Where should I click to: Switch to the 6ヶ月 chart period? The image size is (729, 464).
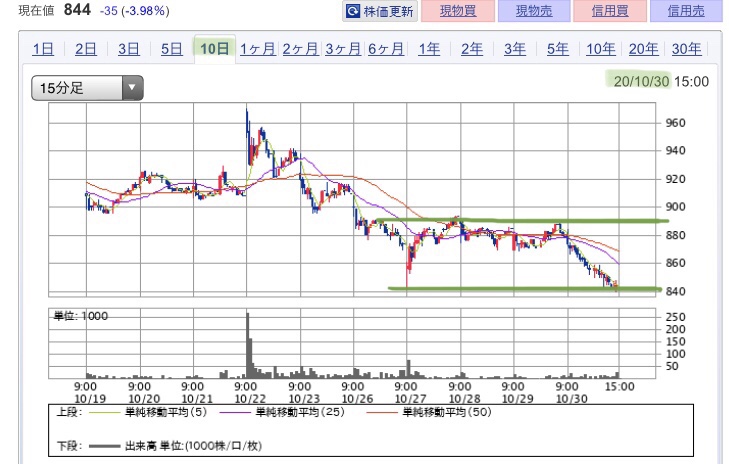pyautogui.click(x=386, y=49)
